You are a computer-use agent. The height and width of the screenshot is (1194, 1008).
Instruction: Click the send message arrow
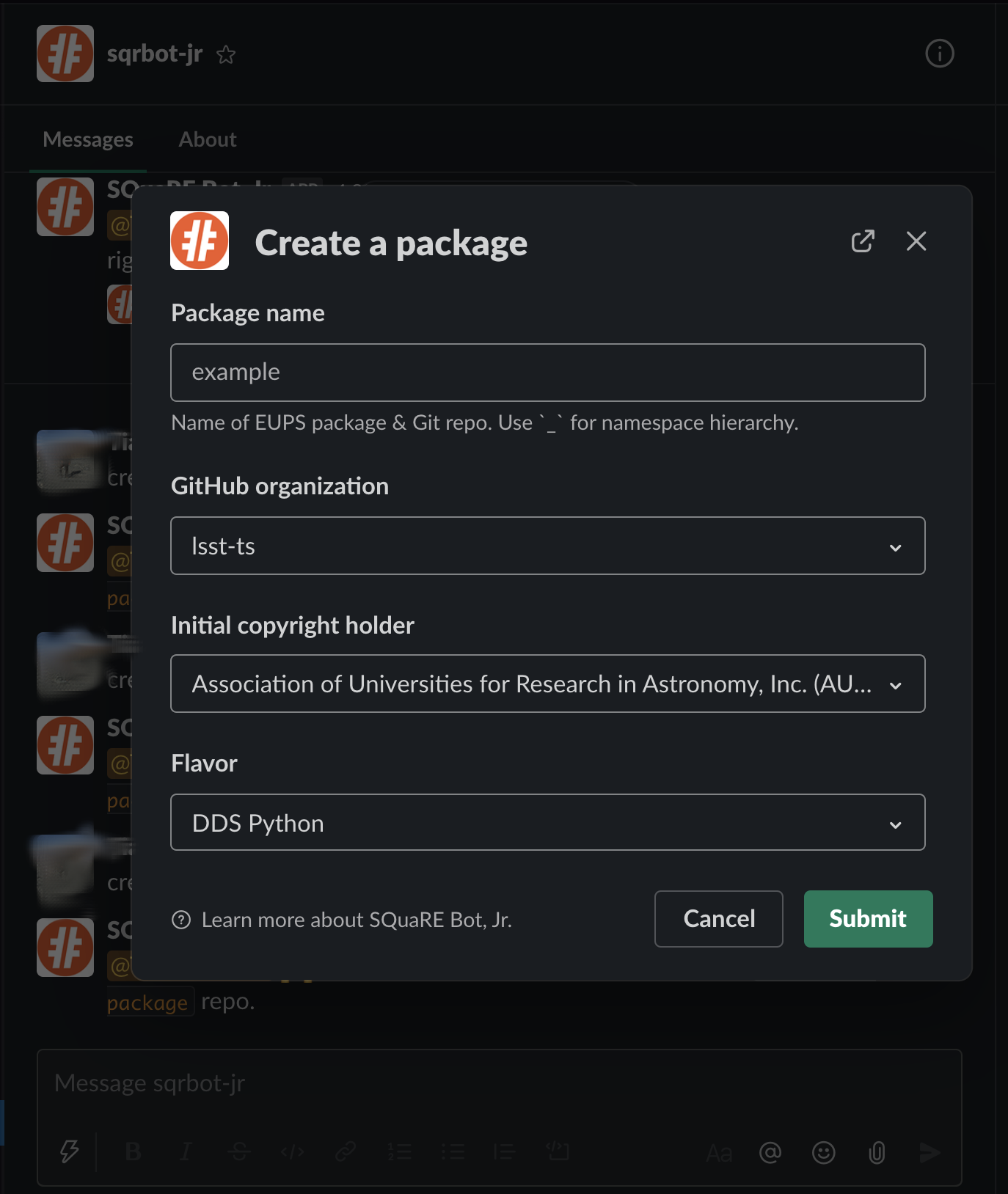coord(930,1152)
